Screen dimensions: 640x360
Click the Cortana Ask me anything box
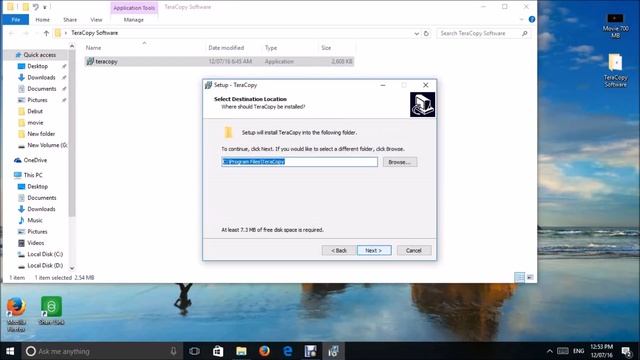pyautogui.click(x=102, y=351)
